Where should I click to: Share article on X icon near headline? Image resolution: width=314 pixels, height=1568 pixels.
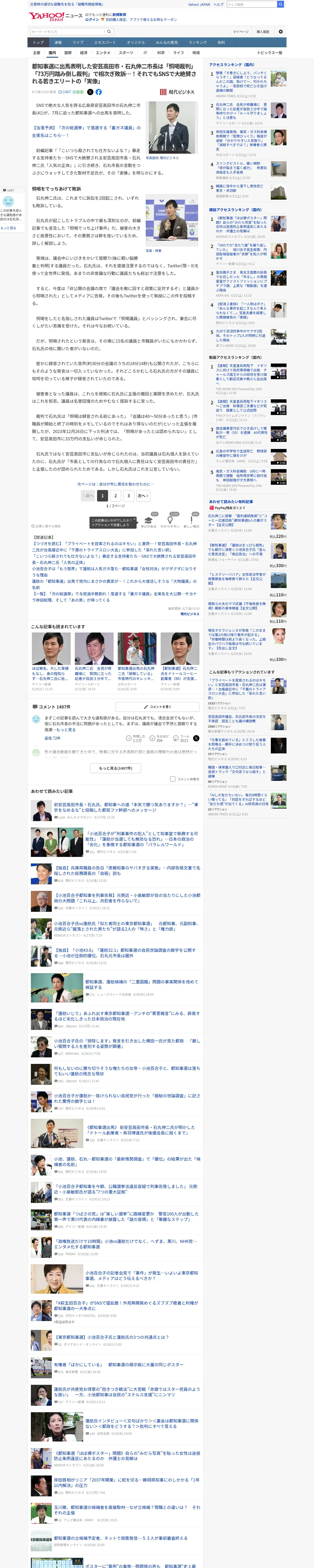coord(90,92)
